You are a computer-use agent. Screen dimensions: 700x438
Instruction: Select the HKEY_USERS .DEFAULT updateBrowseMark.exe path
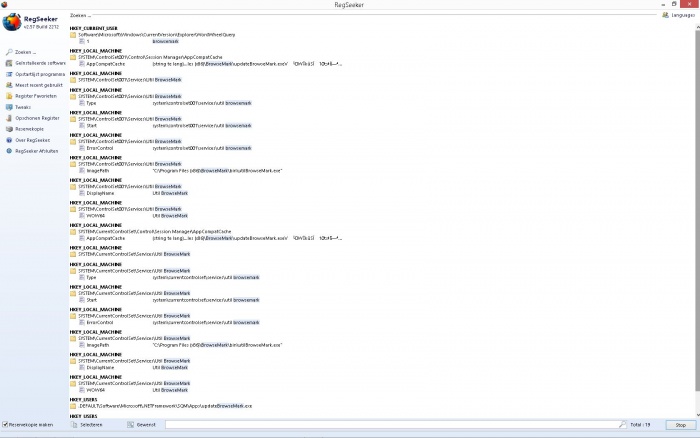click(165, 406)
